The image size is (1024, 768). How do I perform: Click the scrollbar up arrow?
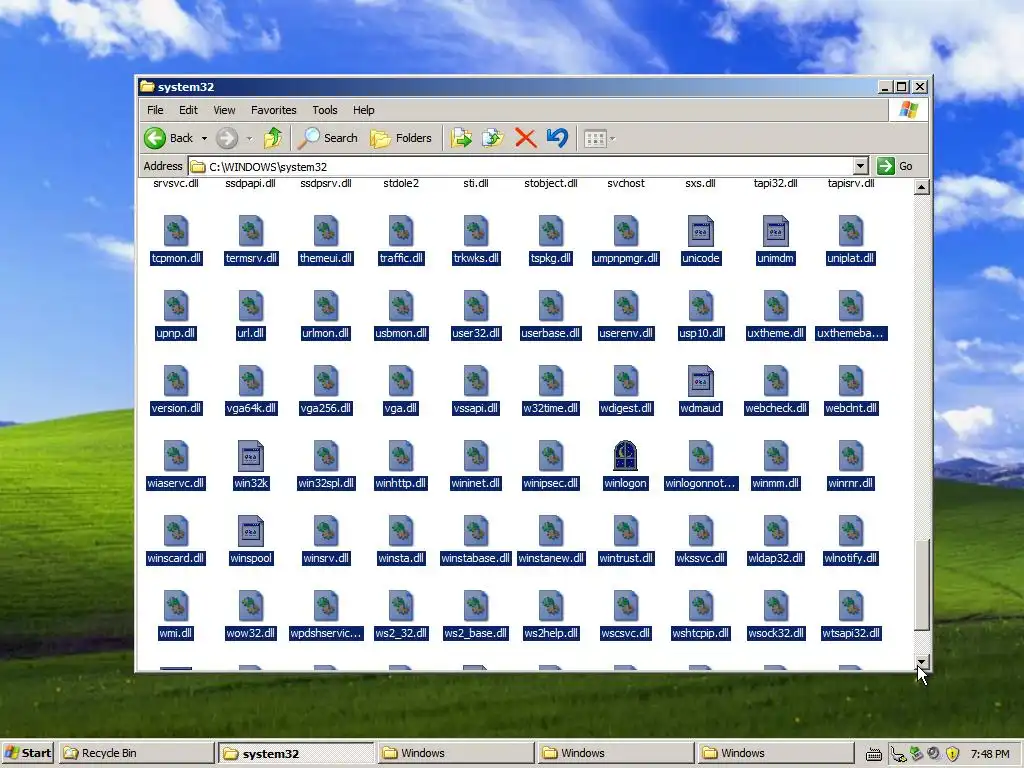coord(921,187)
